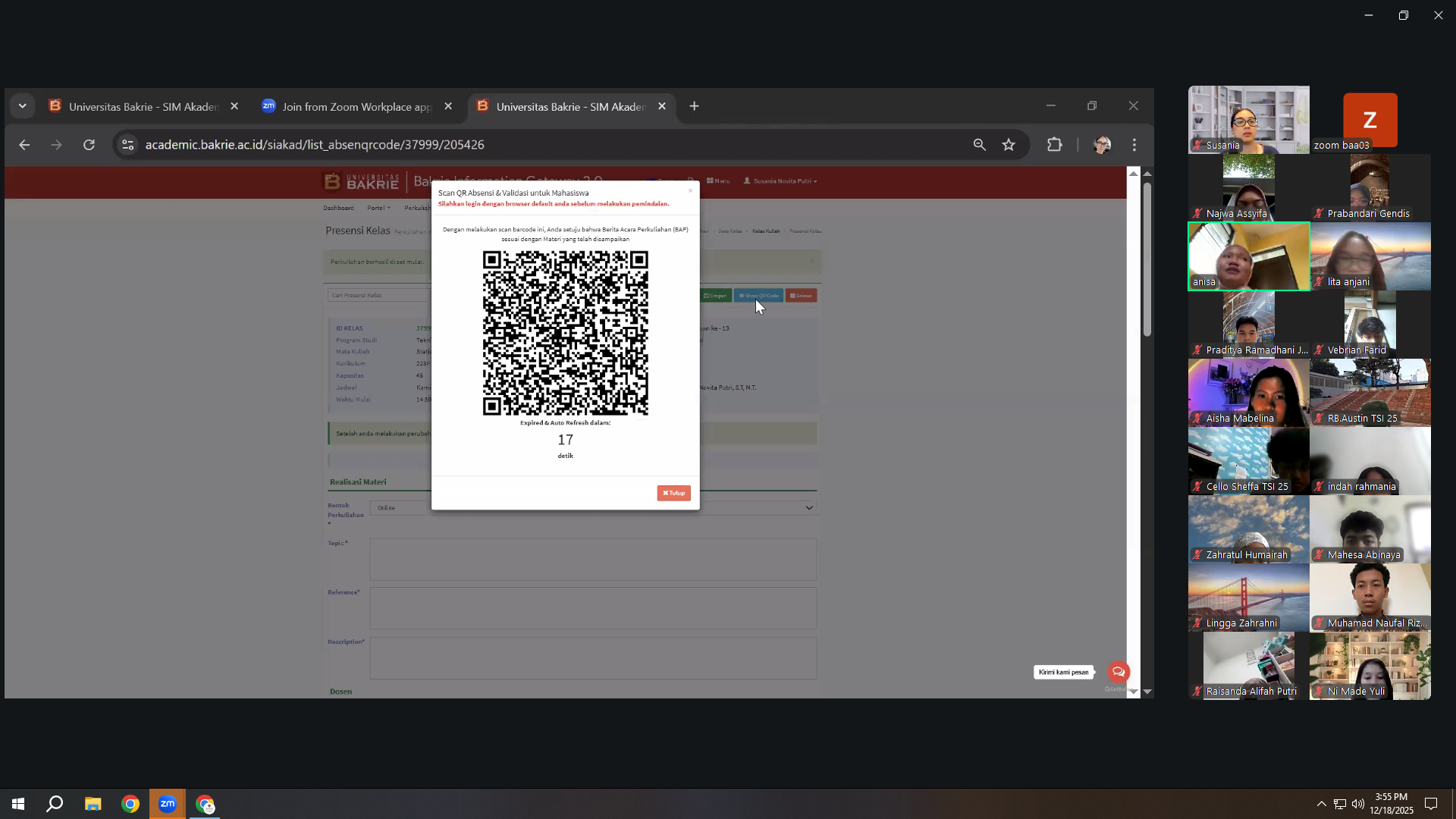The image size is (1456, 819).
Task: Click the URL address bar
Action: (546, 145)
